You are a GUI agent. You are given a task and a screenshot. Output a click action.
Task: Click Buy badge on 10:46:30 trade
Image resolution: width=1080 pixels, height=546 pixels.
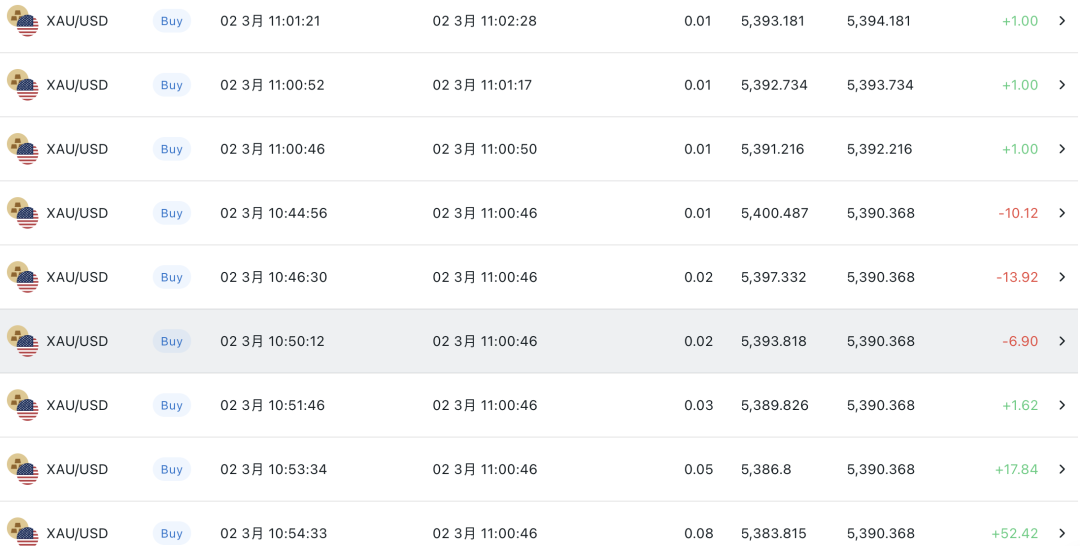tap(172, 277)
